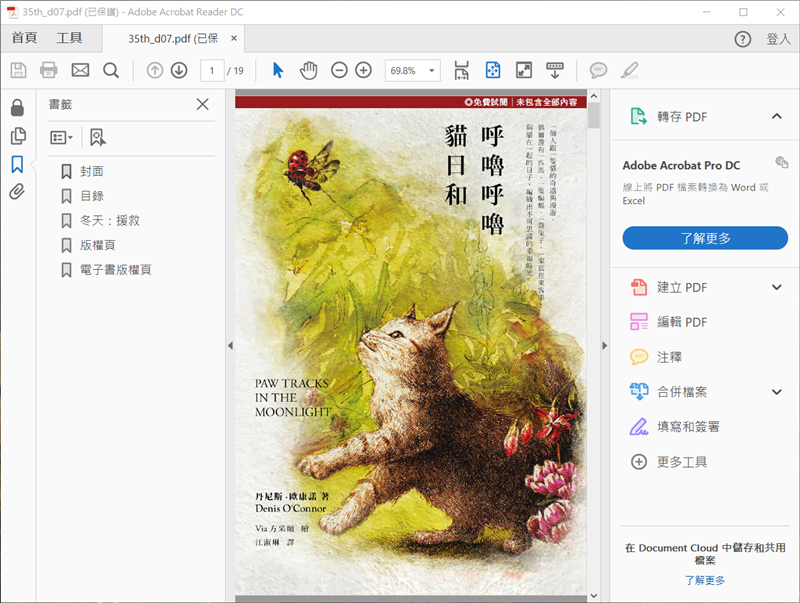Open page thumbnails panel icon
Screen dimensions: 800x603
(x=17, y=136)
